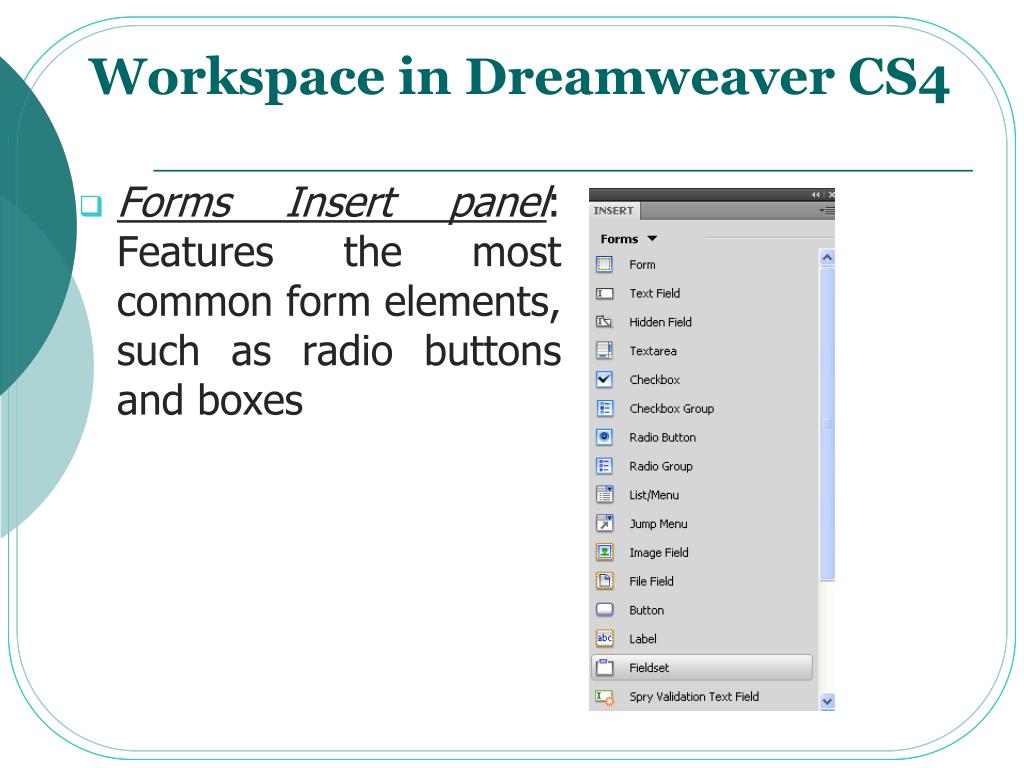Choose the Text Field icon
Image resolution: width=1024 pixels, height=768 pixels.
pos(605,293)
